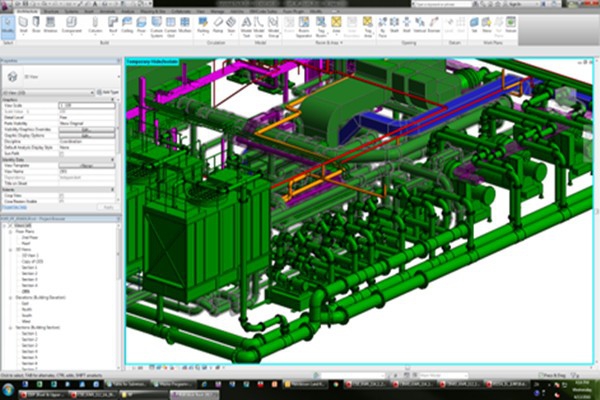Select the Modify tool in the ribbon
Image resolution: width=600 pixels, height=400 pixels.
tap(10, 24)
